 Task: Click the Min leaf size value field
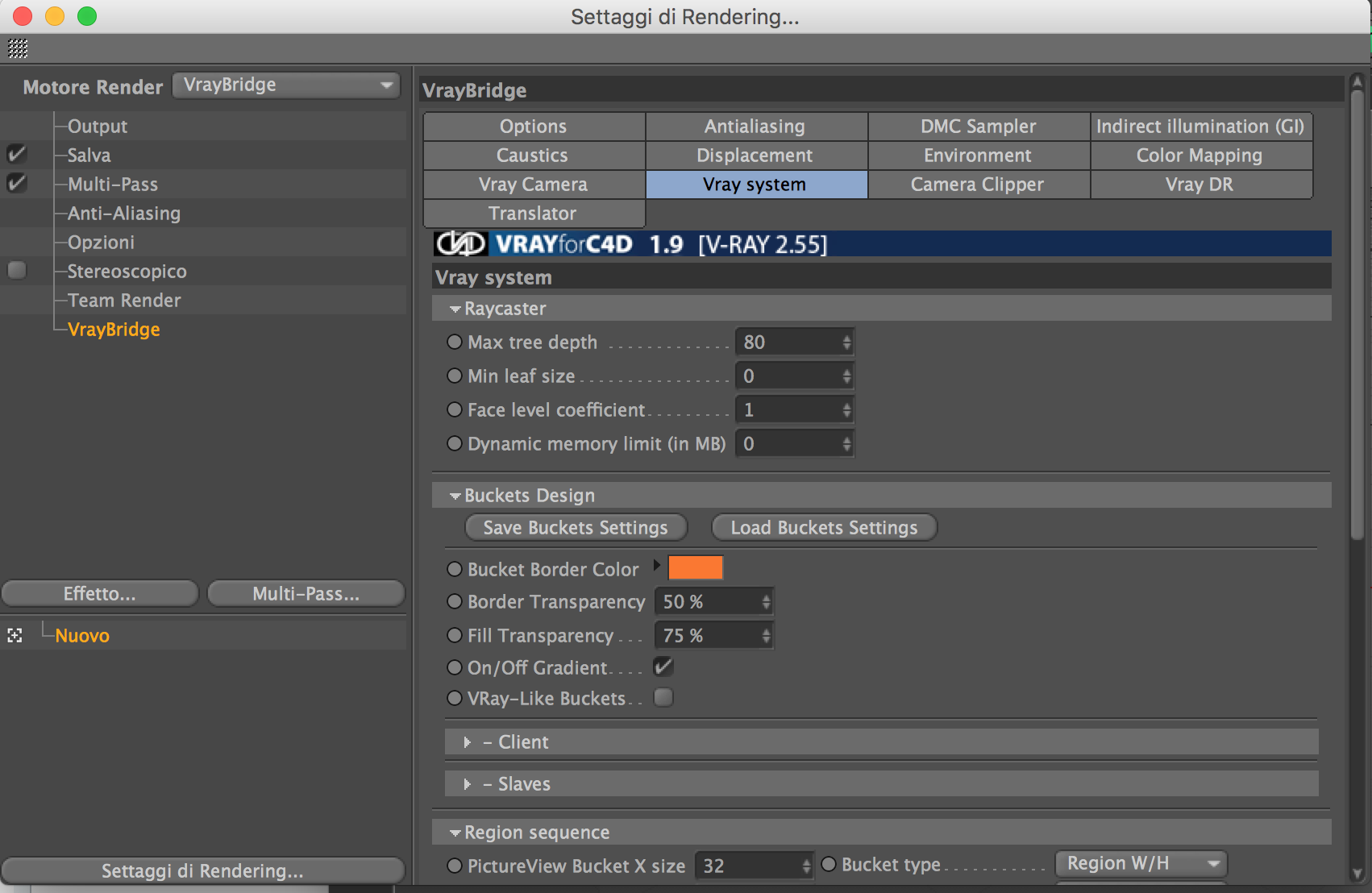point(794,376)
